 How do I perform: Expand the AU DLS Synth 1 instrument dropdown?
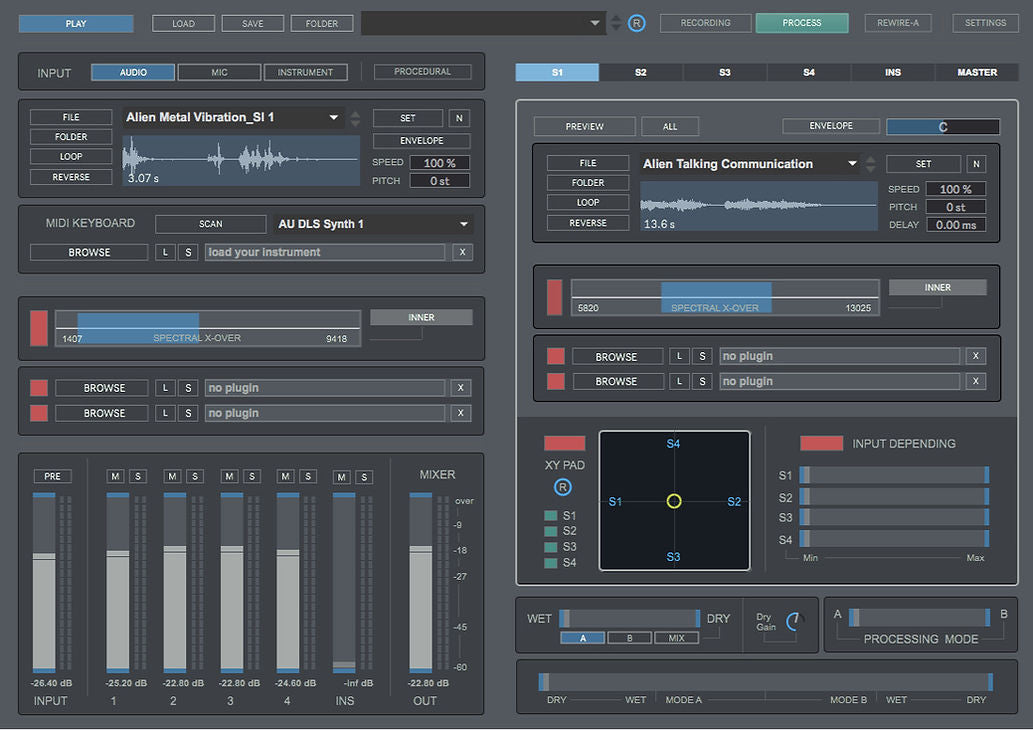[464, 224]
